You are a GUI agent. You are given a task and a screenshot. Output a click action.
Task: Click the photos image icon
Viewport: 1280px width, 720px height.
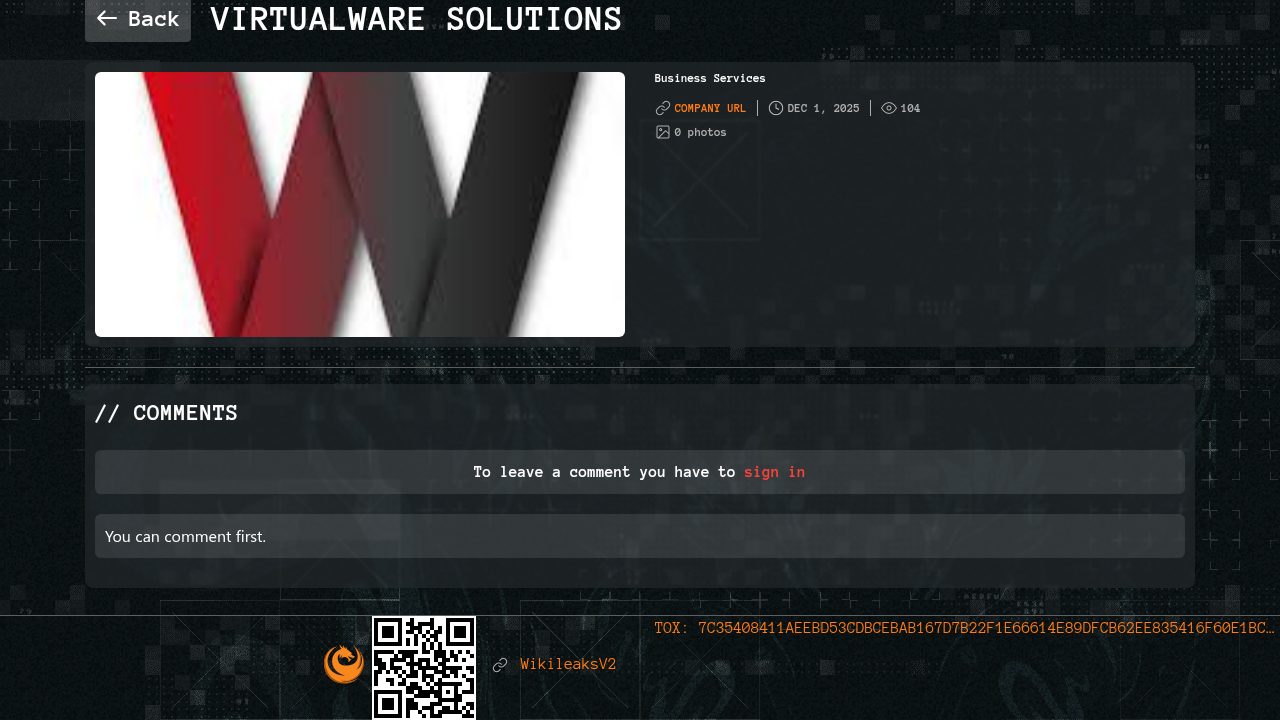point(662,132)
